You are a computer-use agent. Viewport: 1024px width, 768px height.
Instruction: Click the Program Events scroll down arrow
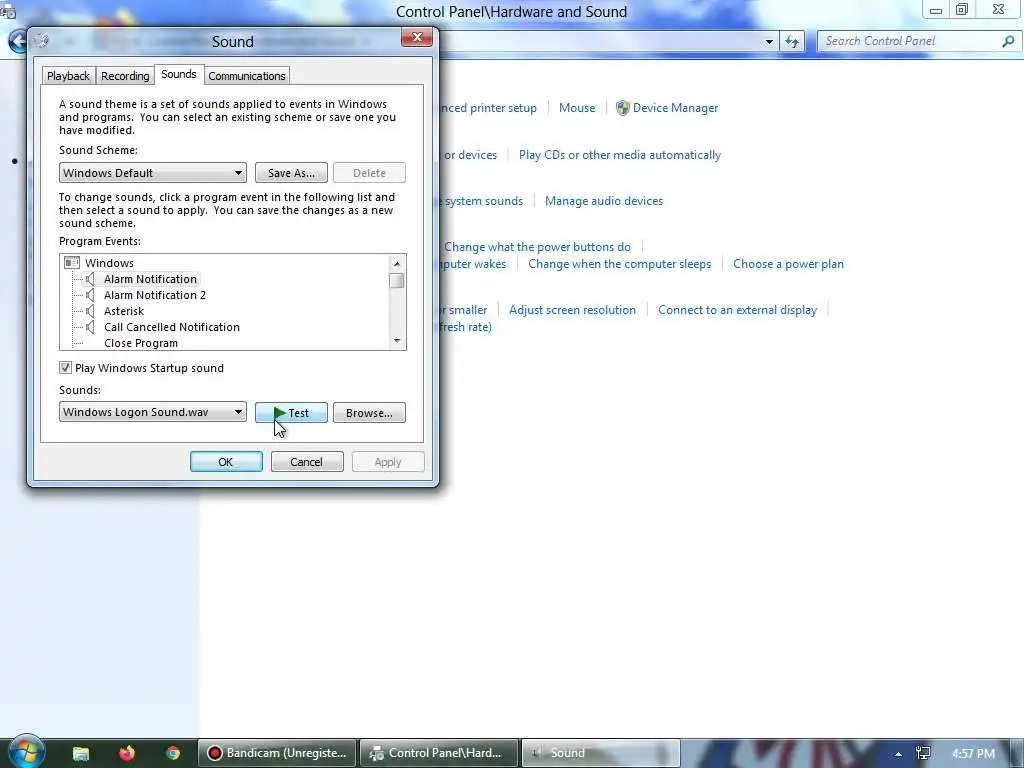396,341
